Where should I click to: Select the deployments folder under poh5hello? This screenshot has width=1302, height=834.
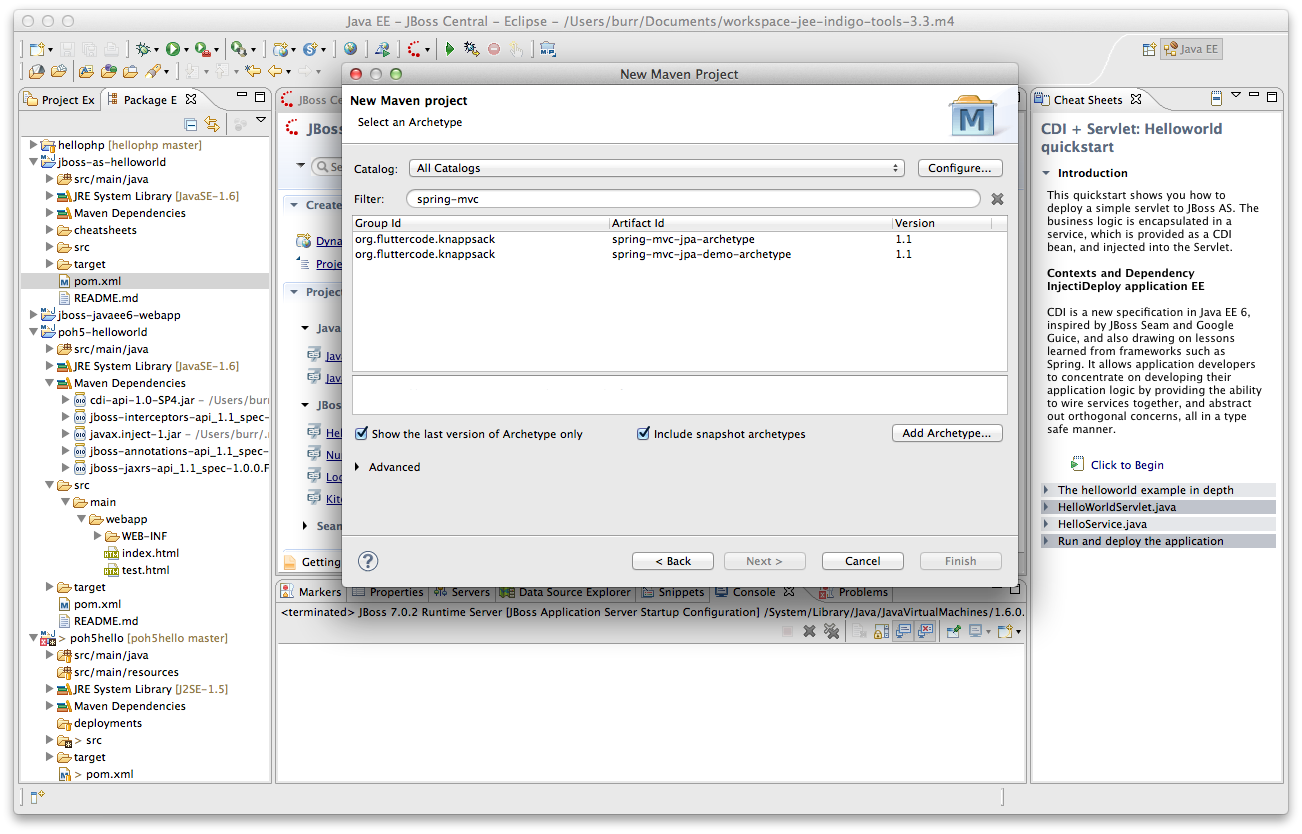point(108,723)
